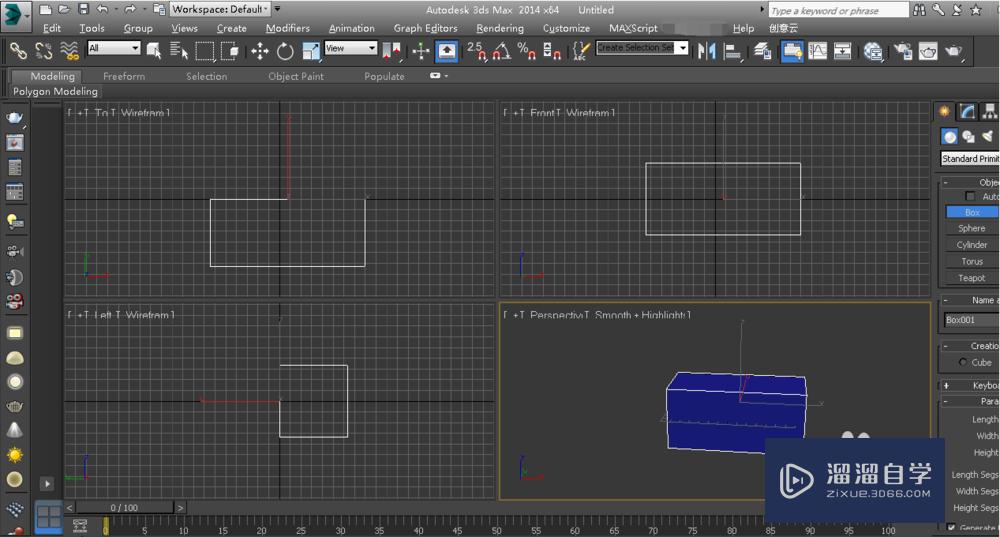The image size is (1000, 537).
Task: Click the Select and Link icon
Action: [18, 51]
